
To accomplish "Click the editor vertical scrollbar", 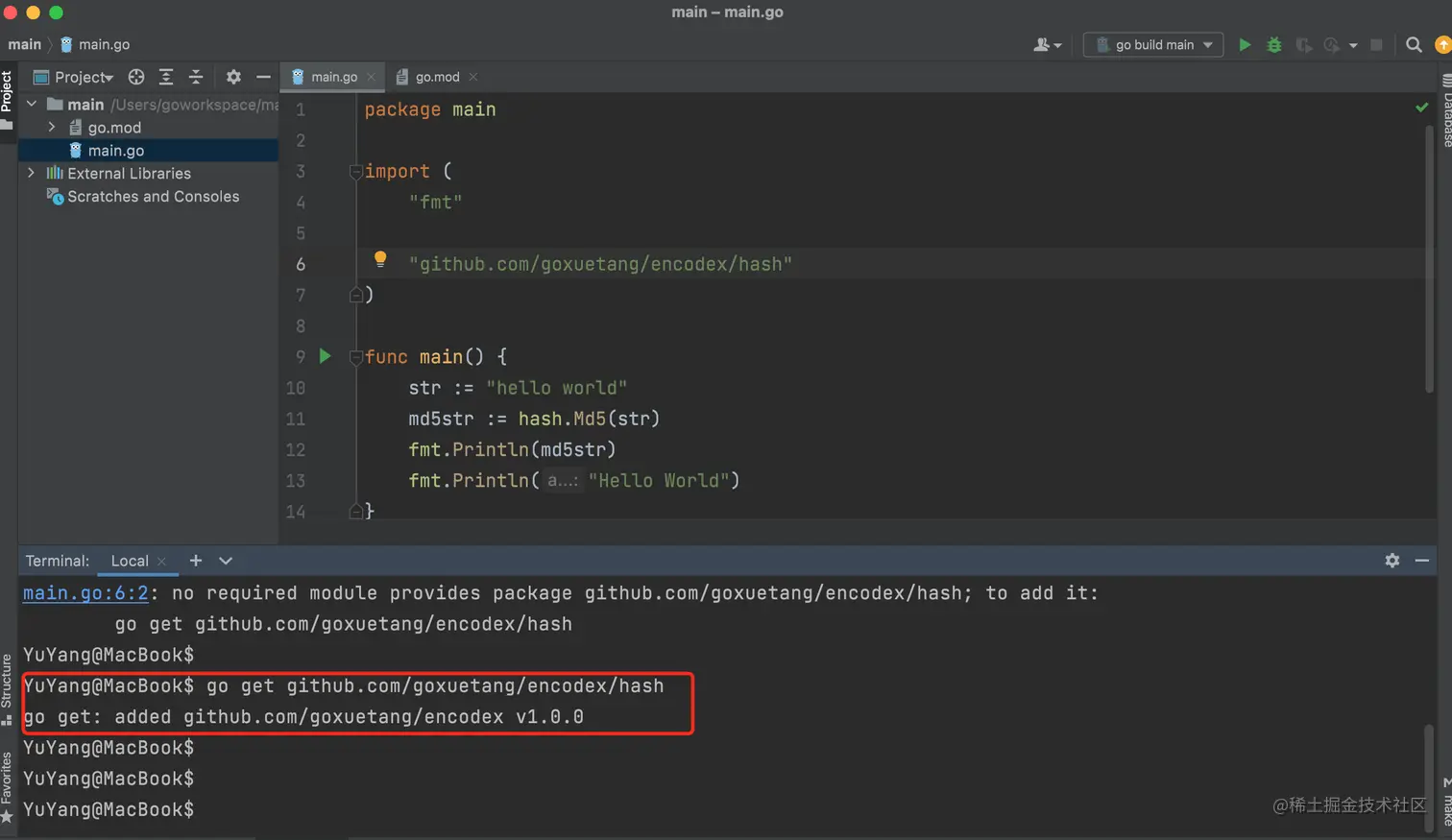I will pos(1429,257).
